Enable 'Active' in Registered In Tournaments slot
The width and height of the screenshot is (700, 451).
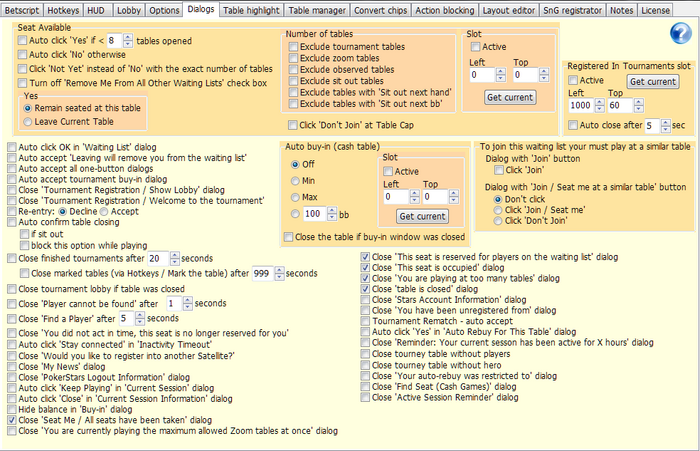(x=573, y=80)
